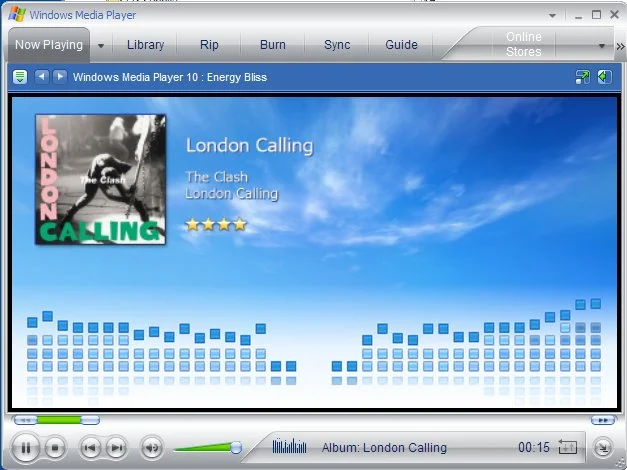627x470 pixels.
Task: Click the four-star rating
Action: [216, 224]
